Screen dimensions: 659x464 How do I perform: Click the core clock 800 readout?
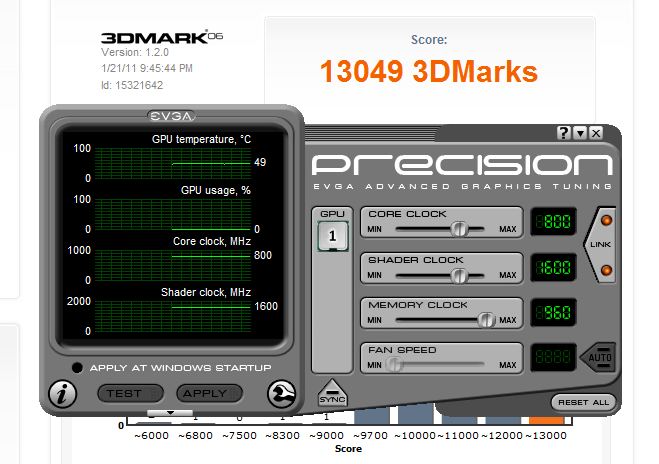click(553, 221)
